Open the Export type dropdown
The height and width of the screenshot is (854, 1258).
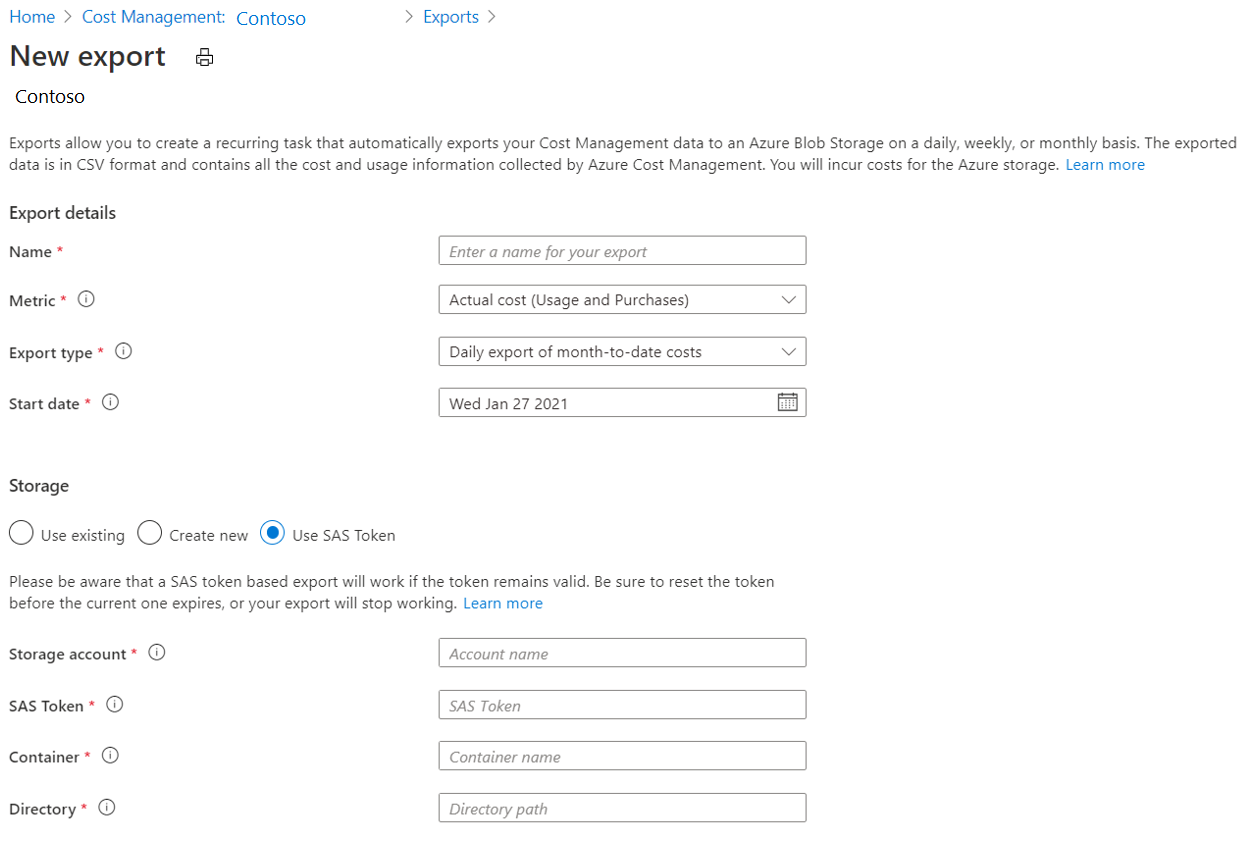(622, 352)
